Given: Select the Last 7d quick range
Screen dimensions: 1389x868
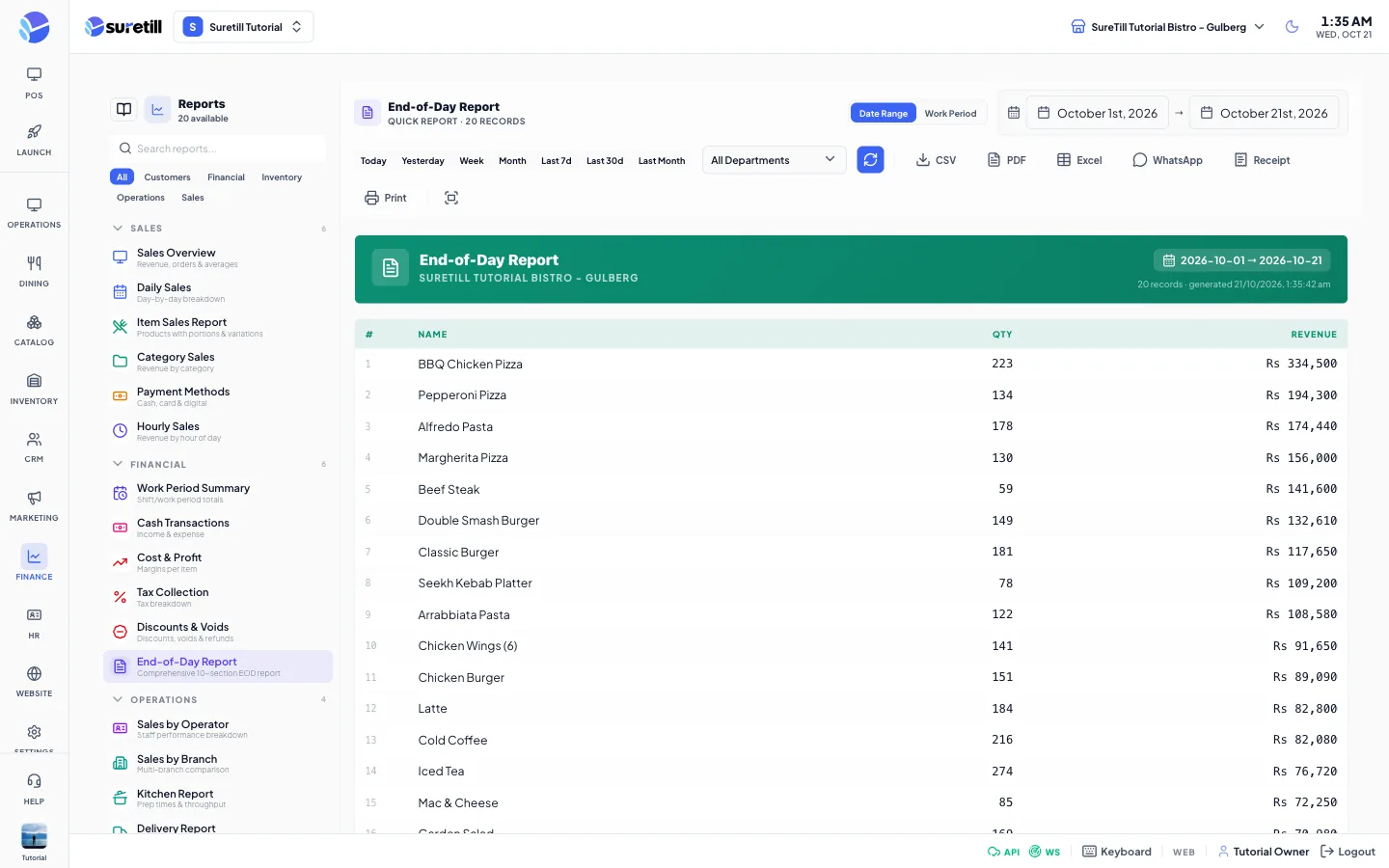Looking at the screenshot, I should (556, 161).
